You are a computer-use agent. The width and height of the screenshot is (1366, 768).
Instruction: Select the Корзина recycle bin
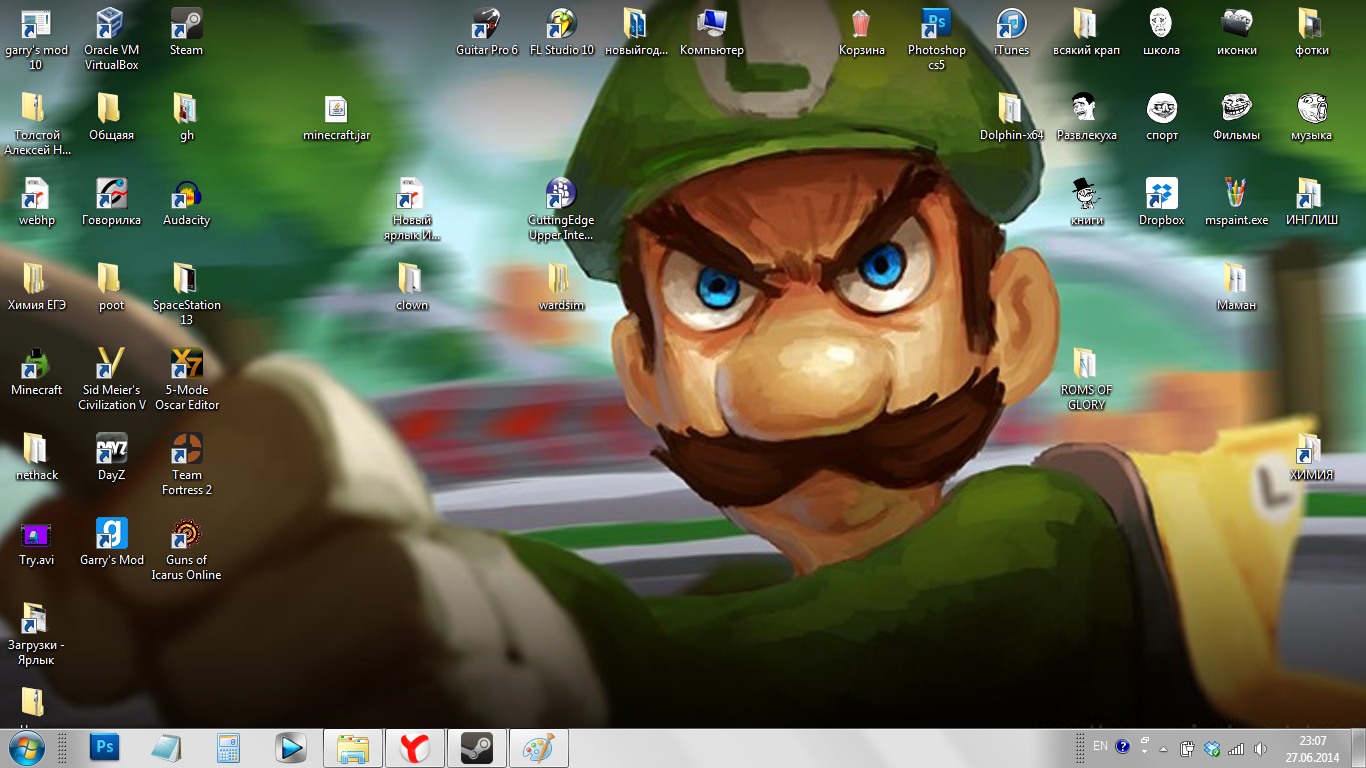point(862,32)
